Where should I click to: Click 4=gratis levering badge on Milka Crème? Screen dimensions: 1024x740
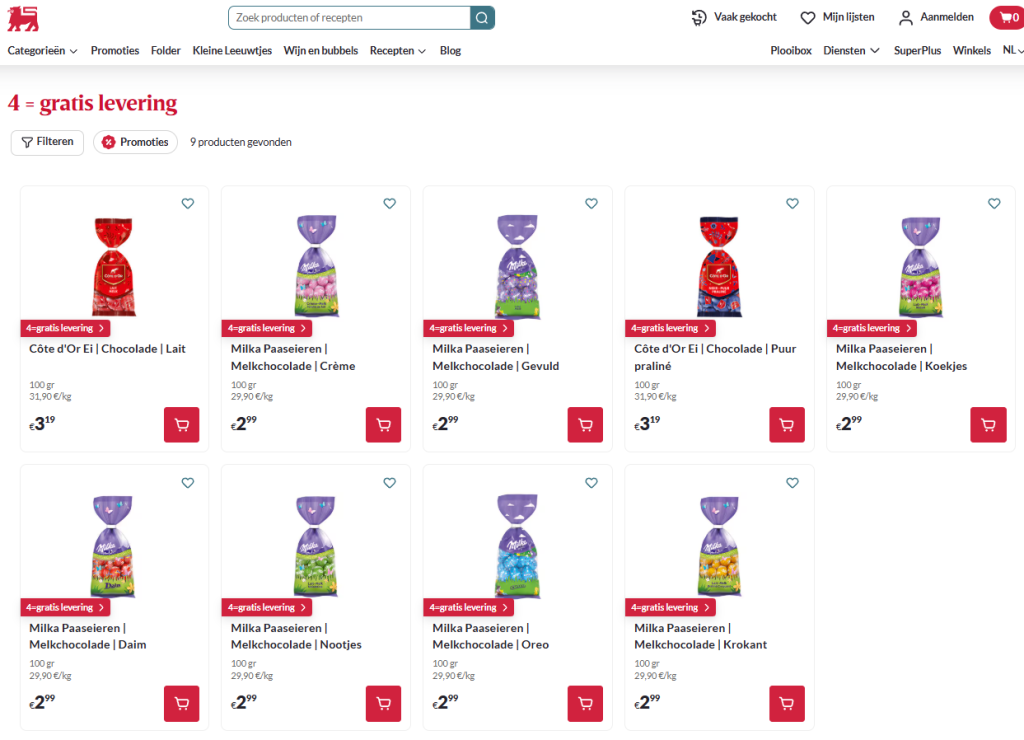[266, 328]
